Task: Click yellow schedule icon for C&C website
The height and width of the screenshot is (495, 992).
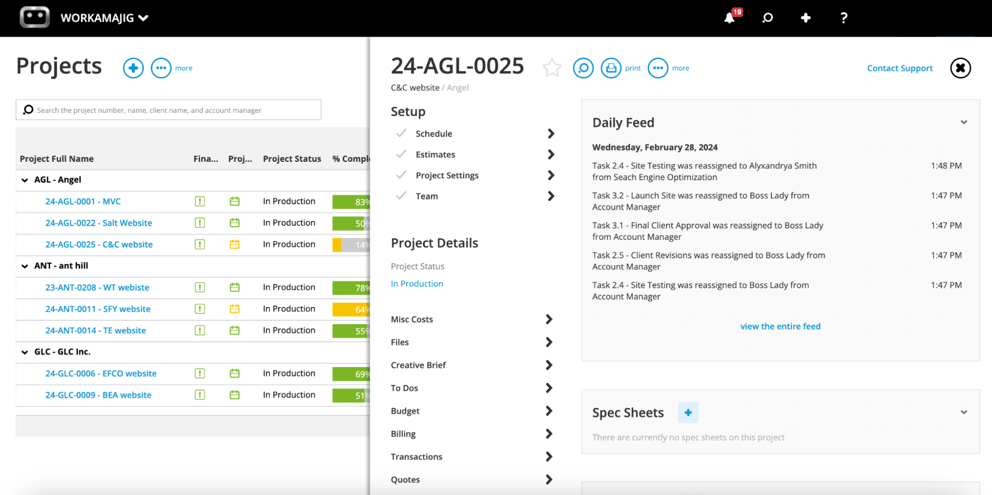Action: tap(235, 244)
